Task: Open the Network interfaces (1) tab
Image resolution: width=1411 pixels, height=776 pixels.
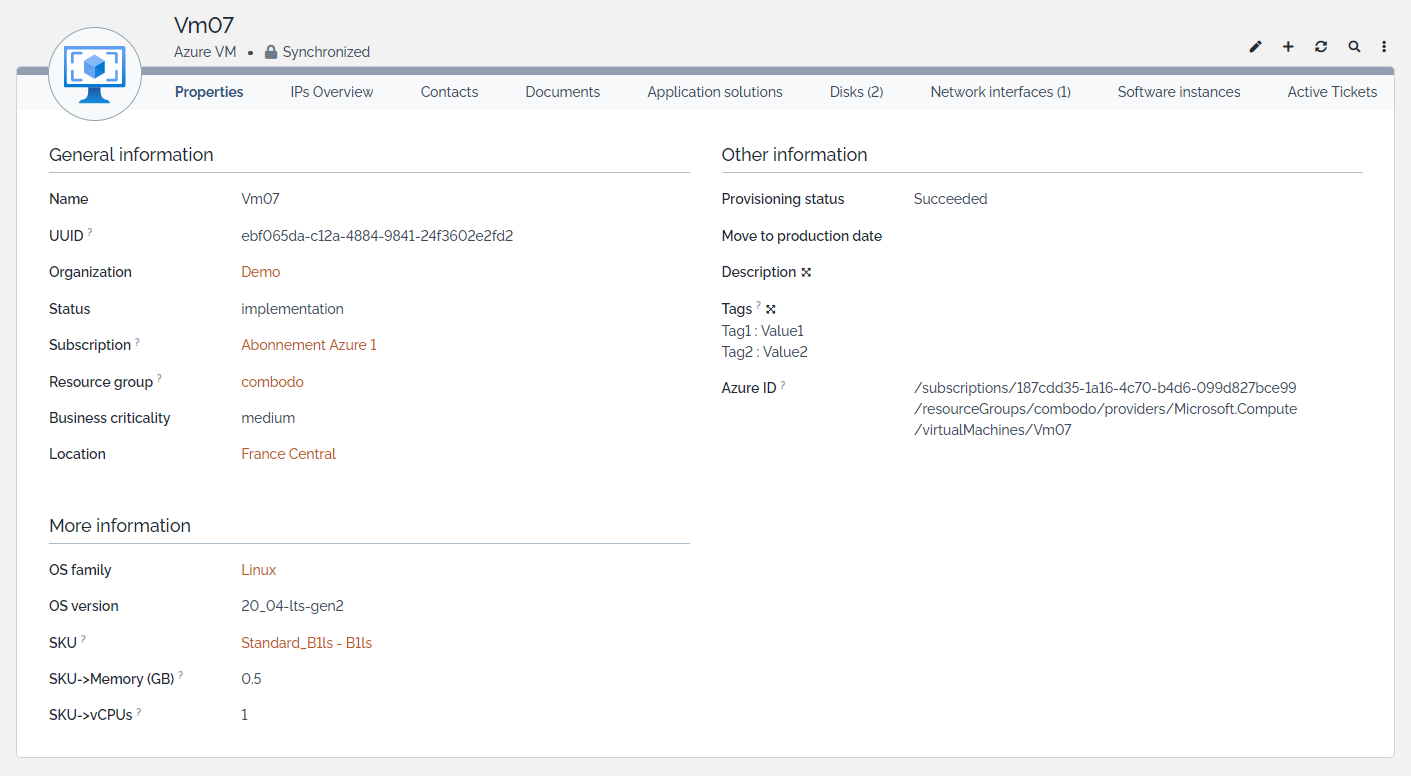Action: (x=1000, y=92)
